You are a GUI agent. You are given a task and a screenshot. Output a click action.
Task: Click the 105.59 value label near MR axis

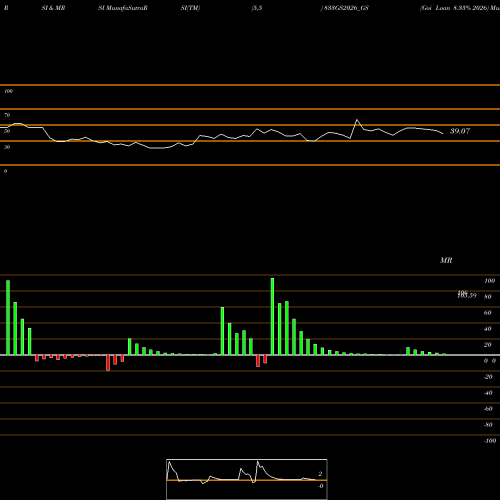(x=467, y=295)
